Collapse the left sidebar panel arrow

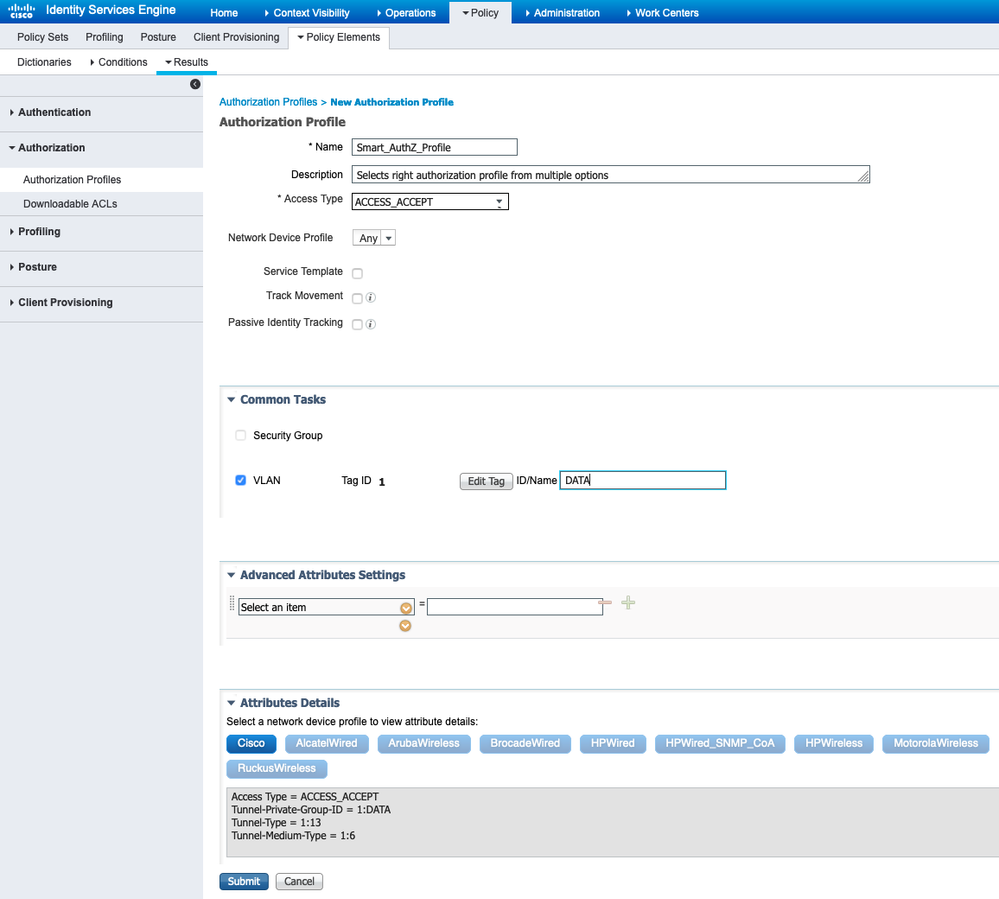point(195,84)
